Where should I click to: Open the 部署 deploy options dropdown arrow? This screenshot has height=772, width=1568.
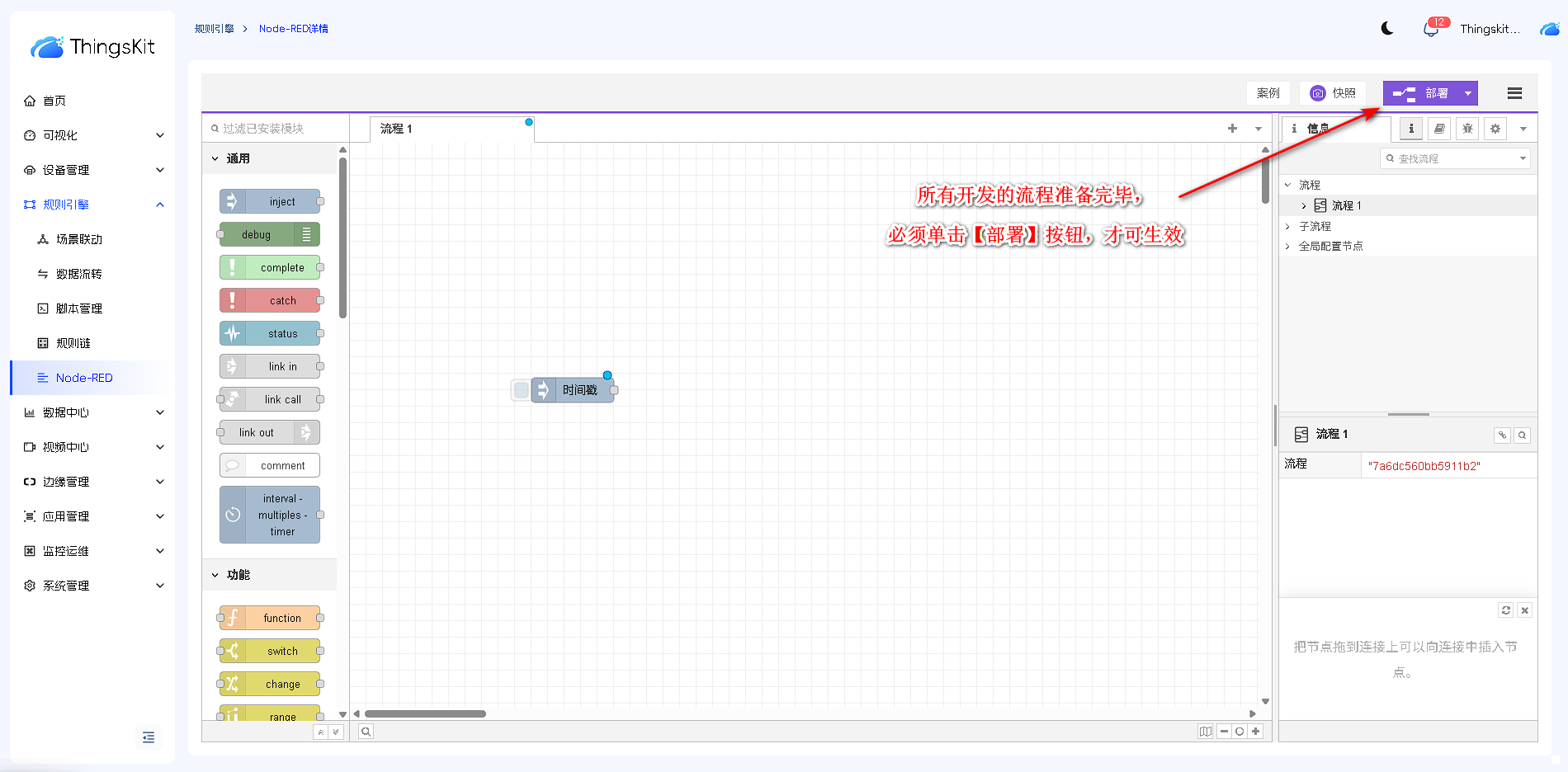1468,94
